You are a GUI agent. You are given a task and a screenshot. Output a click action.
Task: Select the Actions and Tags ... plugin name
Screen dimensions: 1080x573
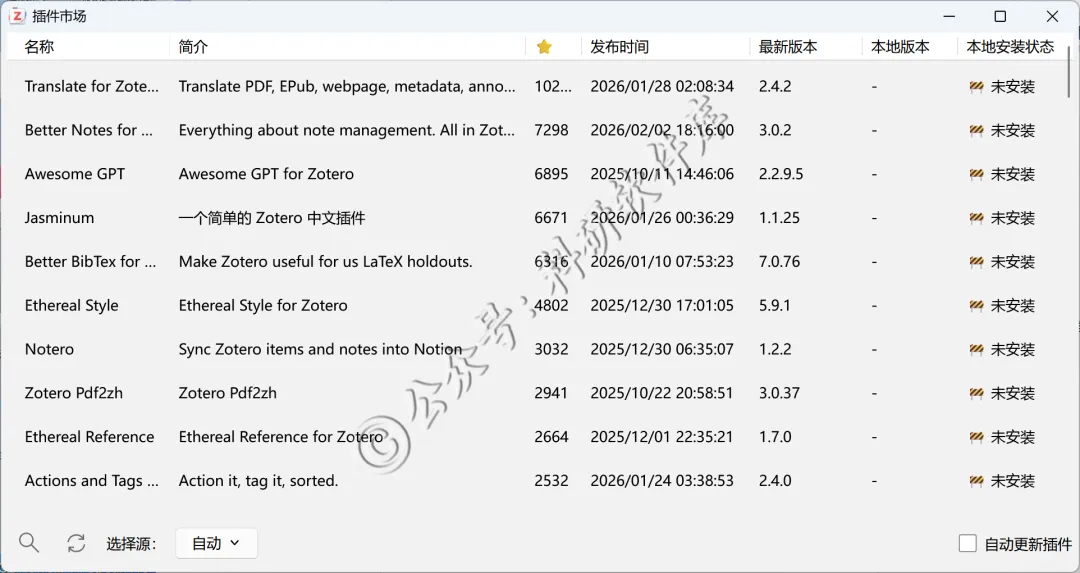point(92,481)
